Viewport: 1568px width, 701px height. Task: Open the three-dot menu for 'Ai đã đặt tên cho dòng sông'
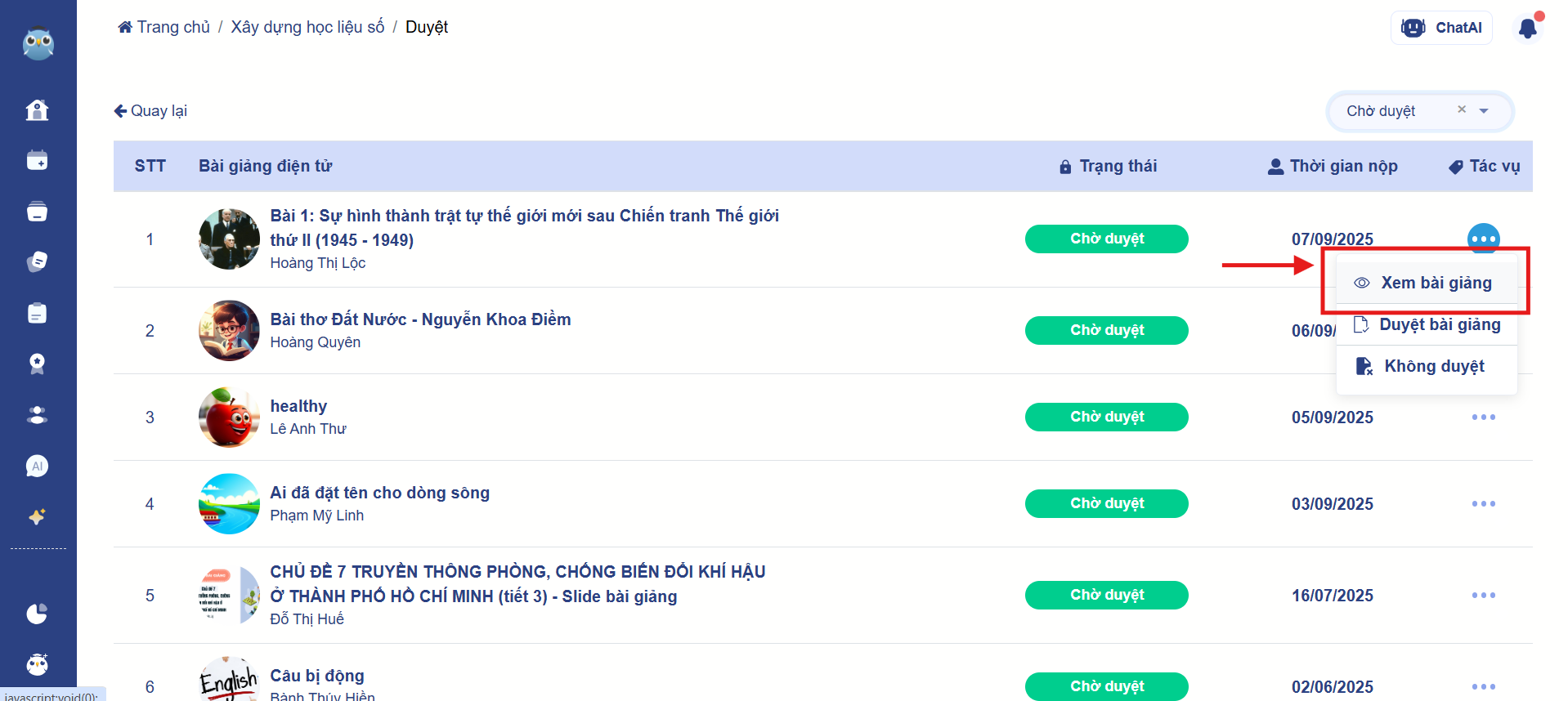[1483, 504]
